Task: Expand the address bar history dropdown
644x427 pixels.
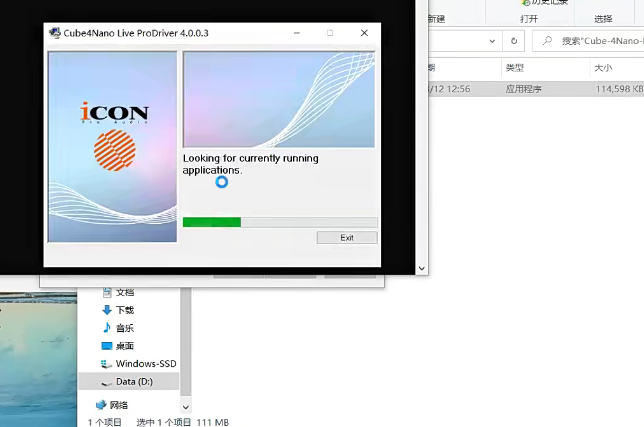Action: [x=492, y=41]
